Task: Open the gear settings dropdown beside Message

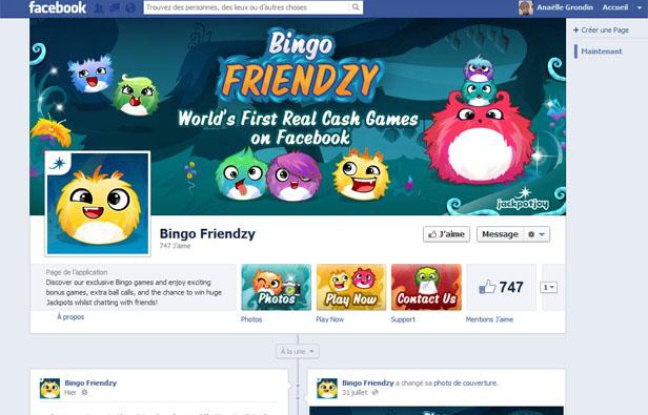Action: (537, 234)
